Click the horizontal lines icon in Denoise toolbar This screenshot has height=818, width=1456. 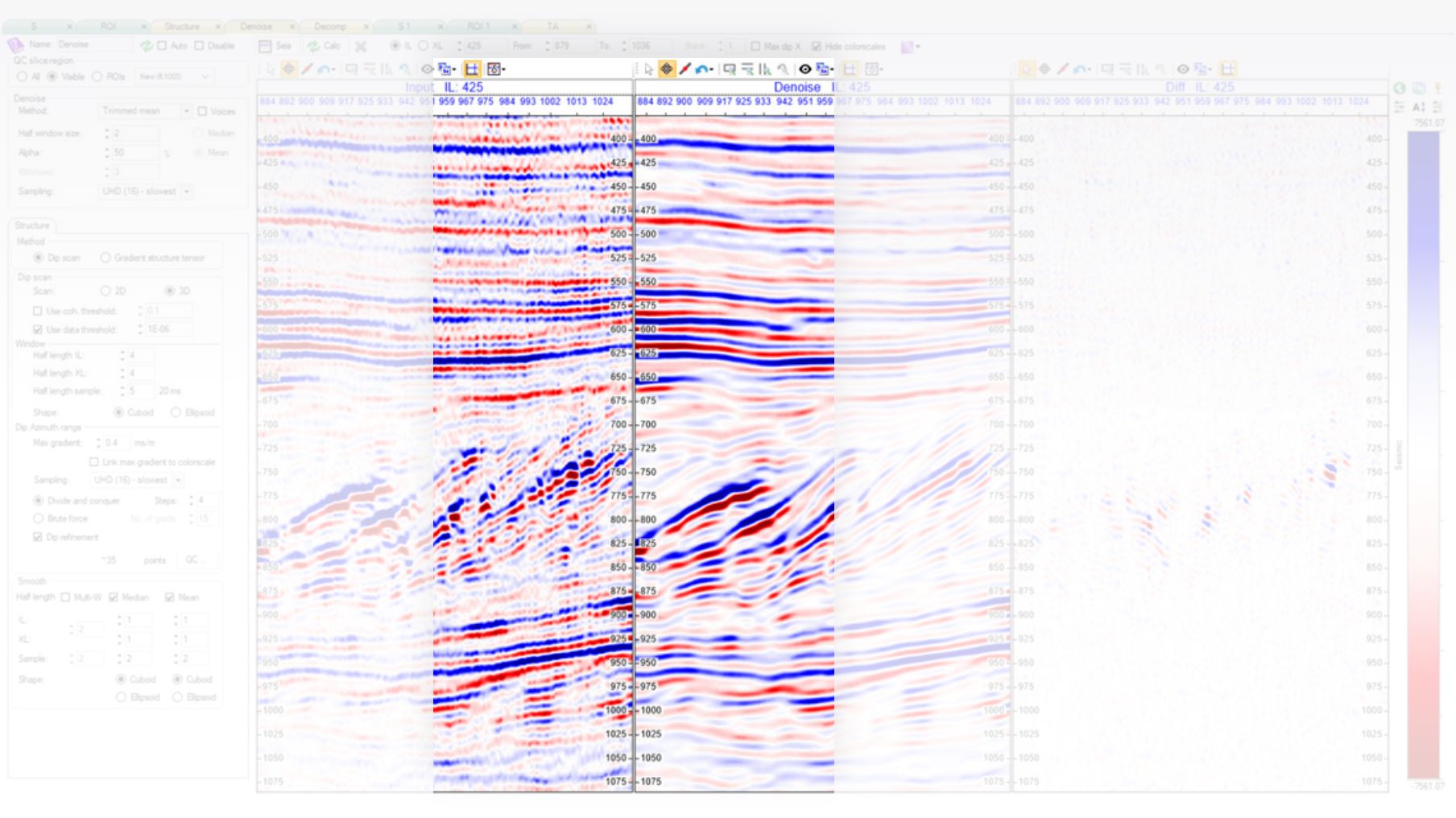747,69
